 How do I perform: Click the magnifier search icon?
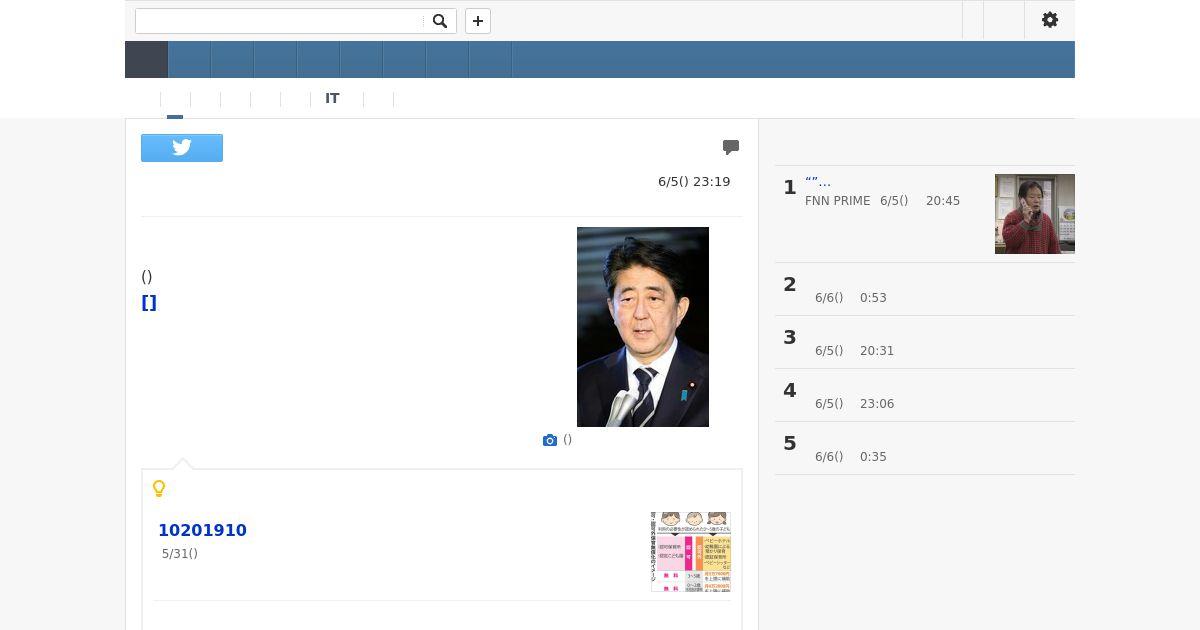click(439, 21)
